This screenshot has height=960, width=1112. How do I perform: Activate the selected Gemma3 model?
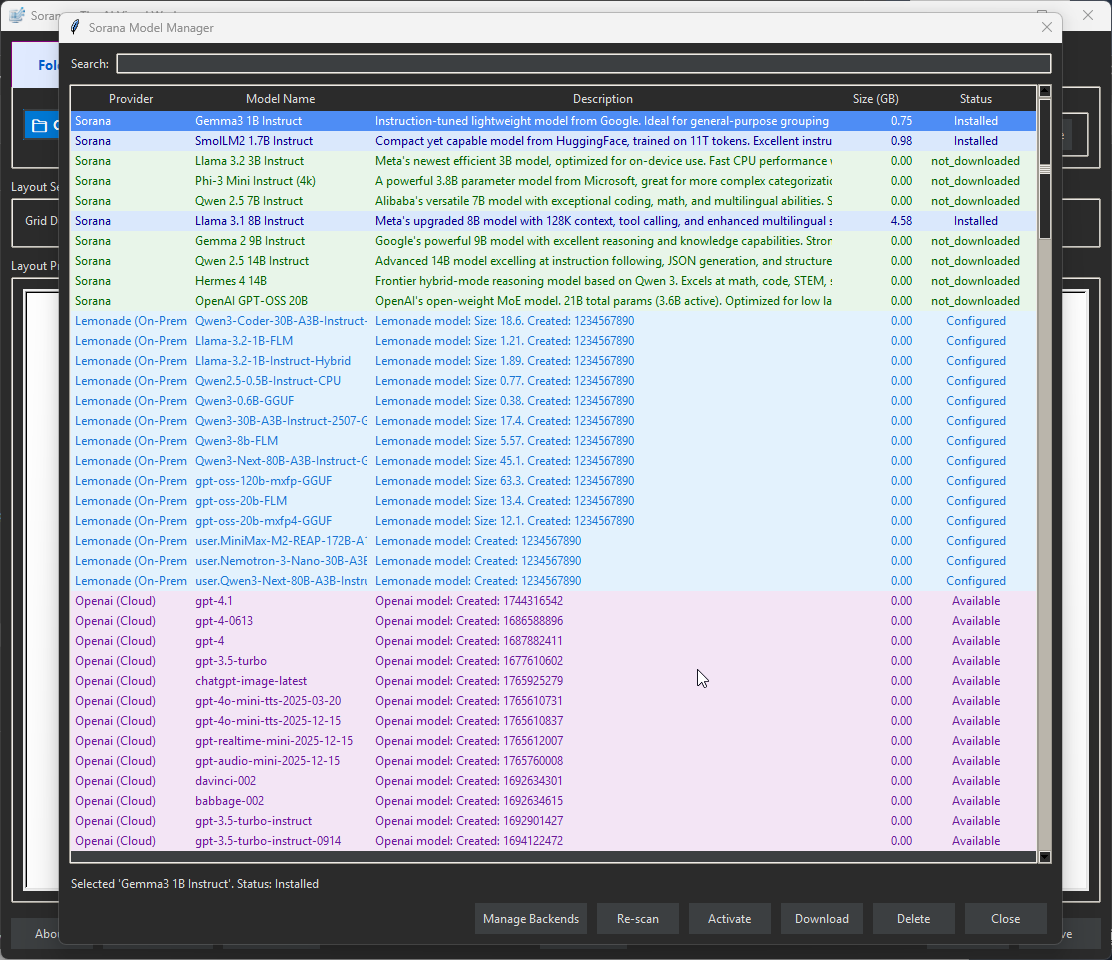(x=729, y=918)
